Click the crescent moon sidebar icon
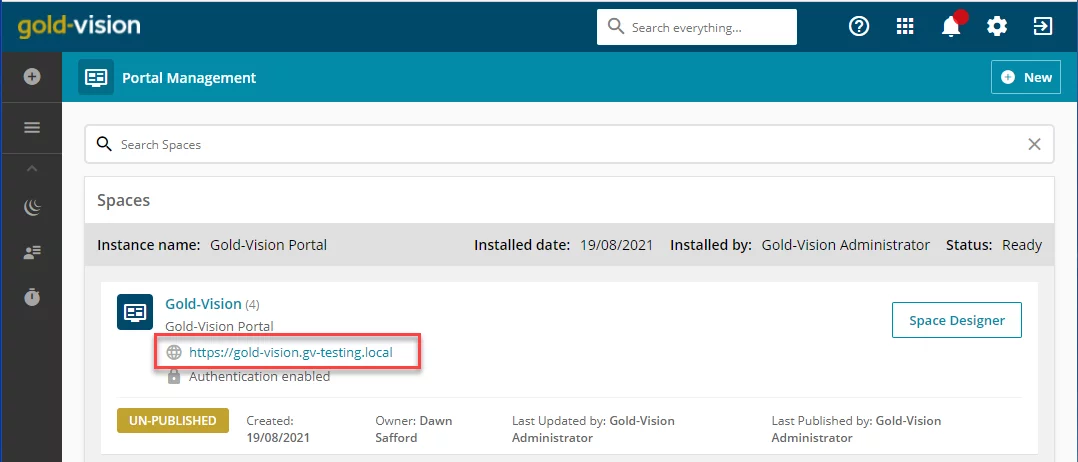 [x=32, y=207]
